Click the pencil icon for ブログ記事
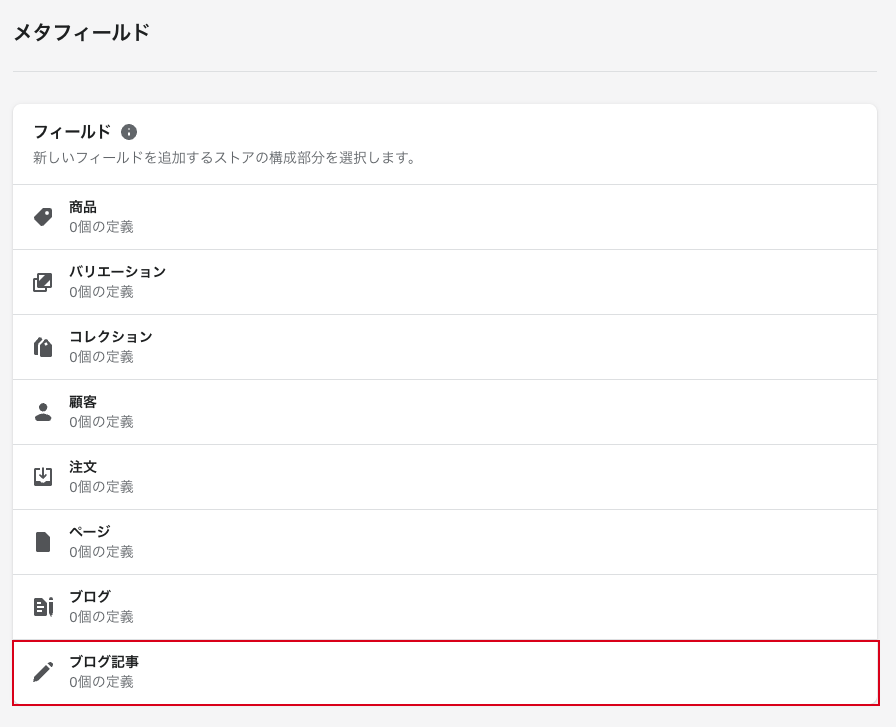896x727 pixels. tap(43, 672)
